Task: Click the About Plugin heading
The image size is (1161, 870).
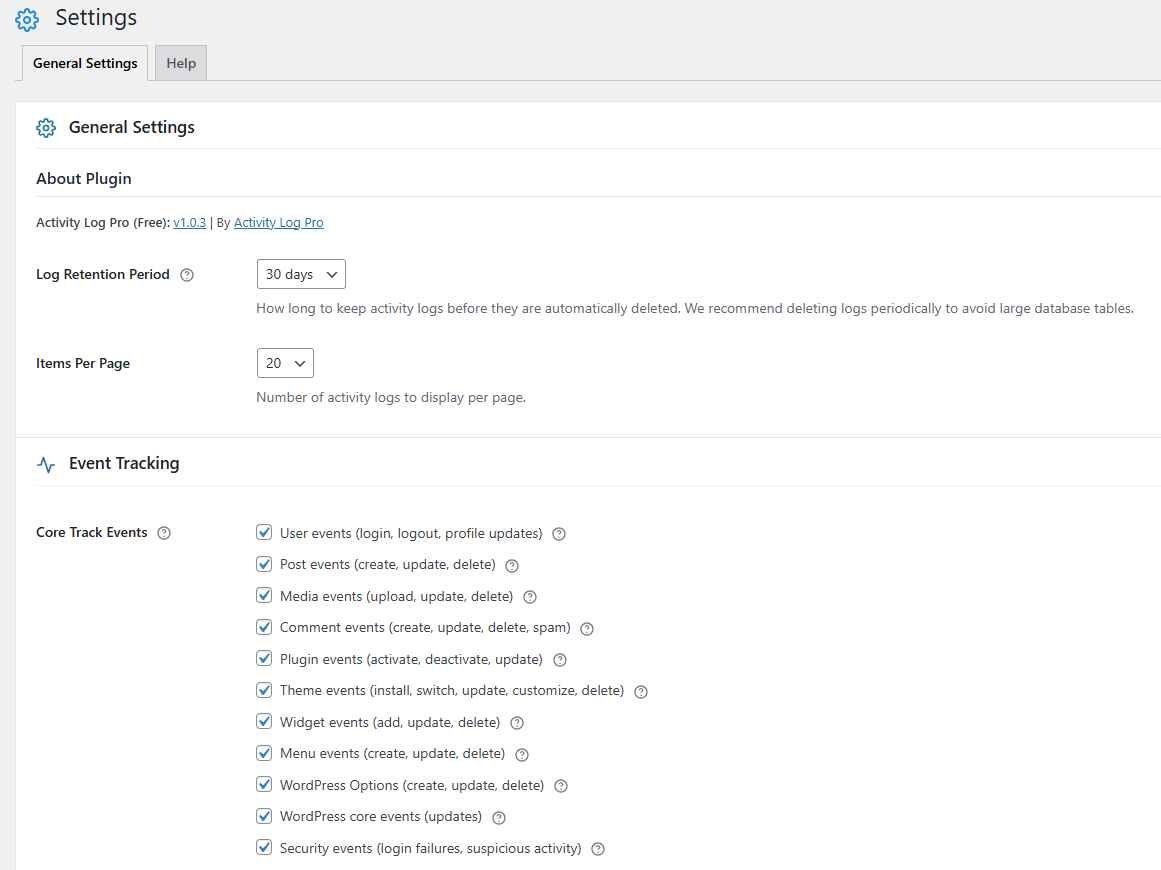Action: coord(84,178)
